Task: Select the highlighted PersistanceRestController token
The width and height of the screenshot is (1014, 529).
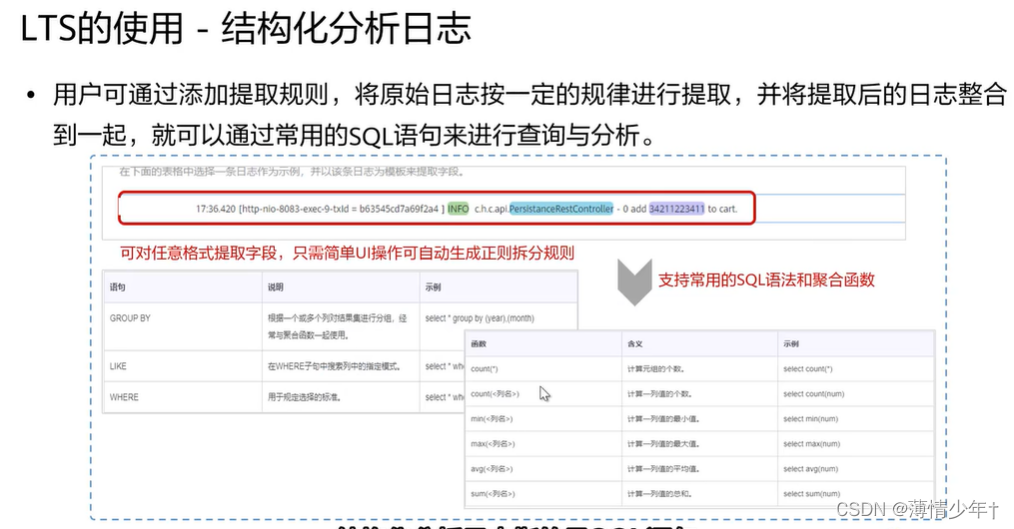Action: pos(561,209)
